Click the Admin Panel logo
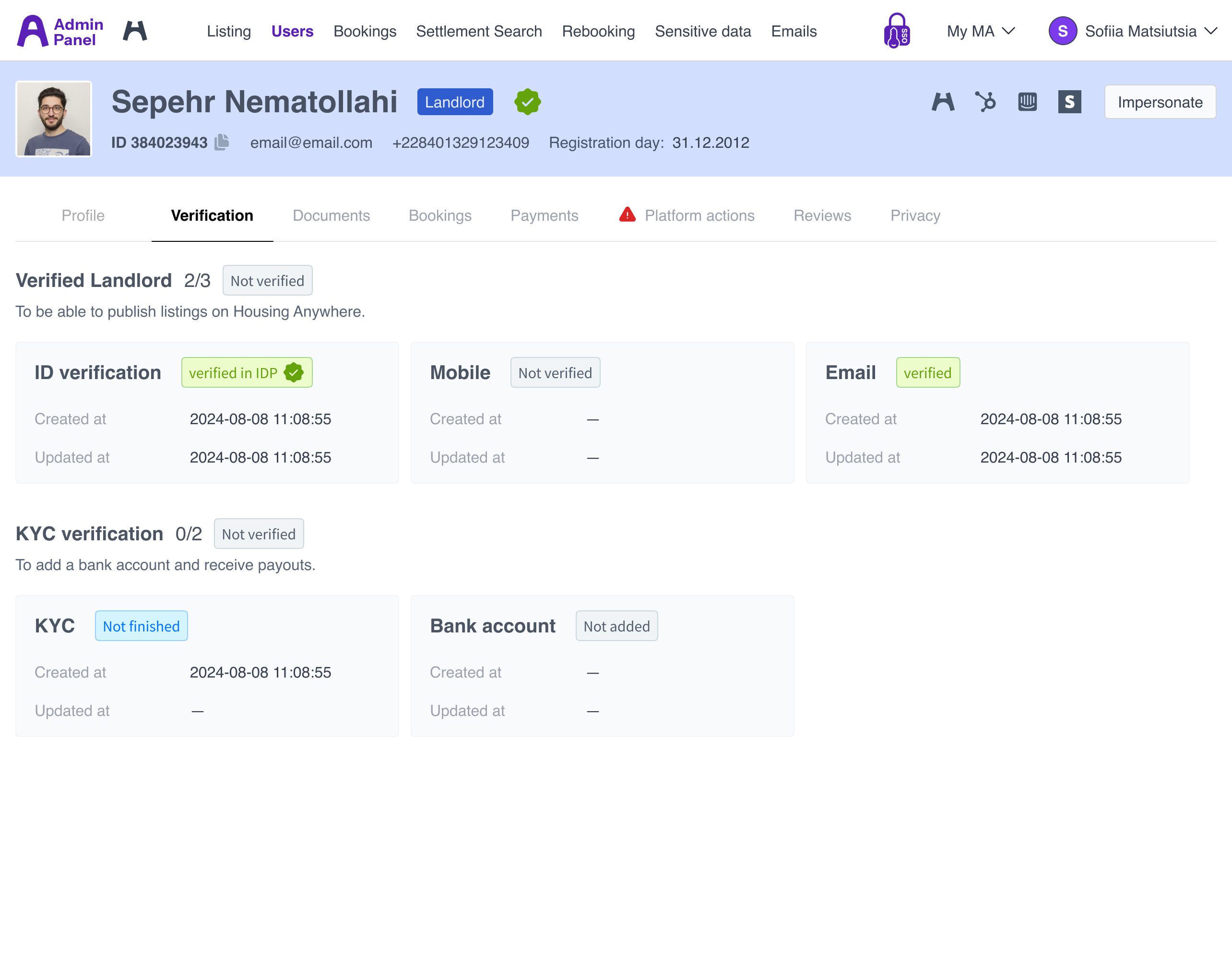This screenshot has width=1232, height=976. pos(60,31)
